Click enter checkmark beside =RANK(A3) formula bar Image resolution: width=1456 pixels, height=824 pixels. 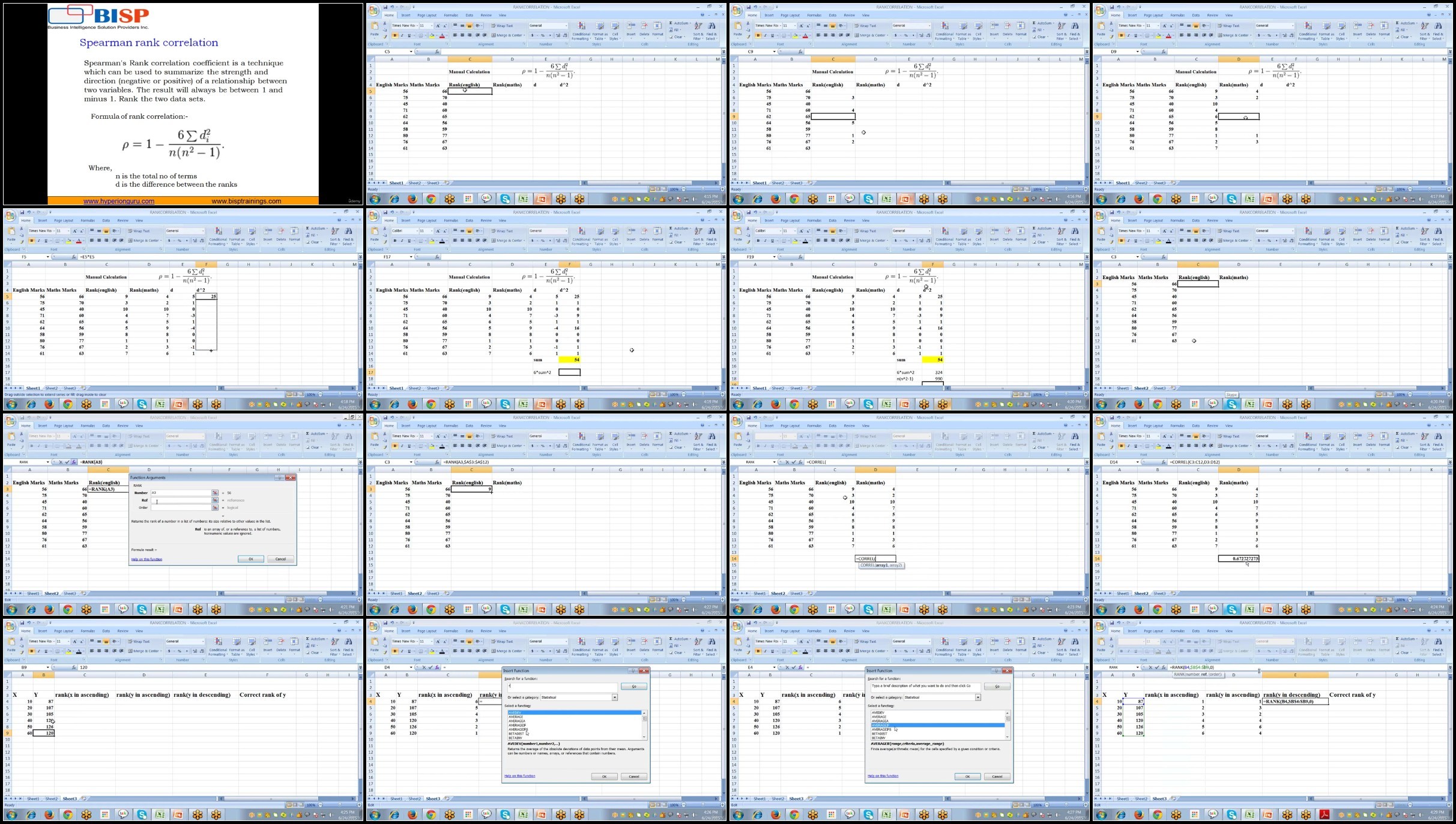(67, 462)
